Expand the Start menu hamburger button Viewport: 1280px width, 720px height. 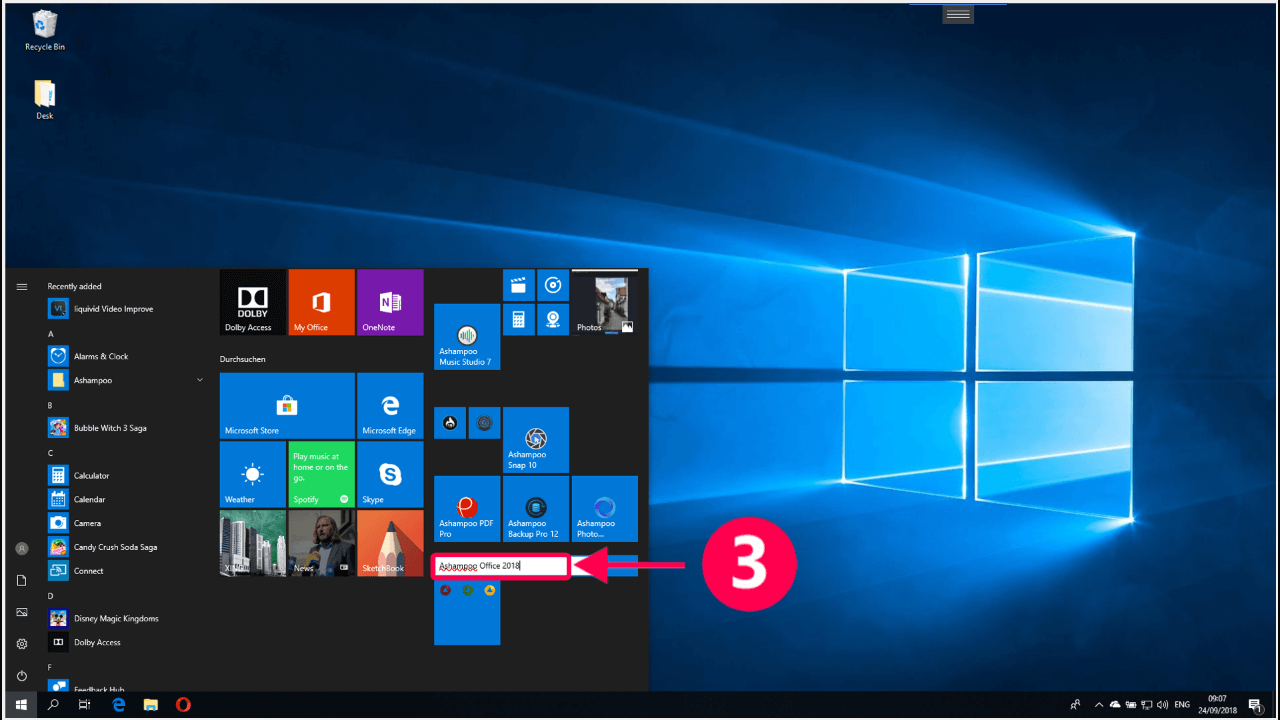pyautogui.click(x=22, y=287)
